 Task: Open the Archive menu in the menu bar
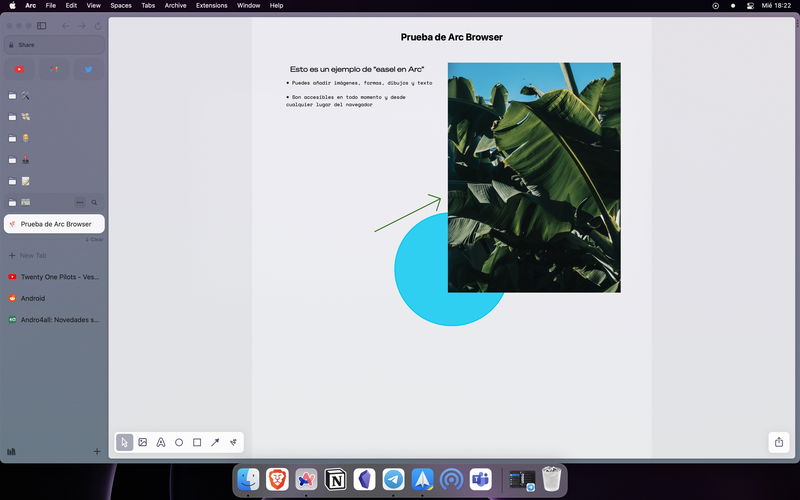click(175, 5)
